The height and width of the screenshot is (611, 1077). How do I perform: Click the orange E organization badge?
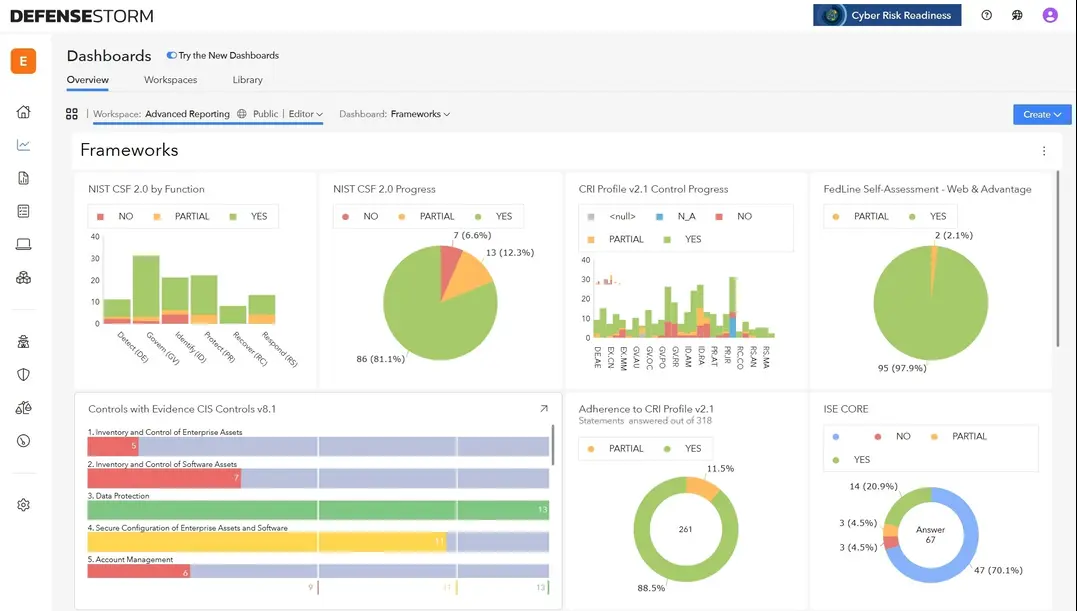pos(23,61)
